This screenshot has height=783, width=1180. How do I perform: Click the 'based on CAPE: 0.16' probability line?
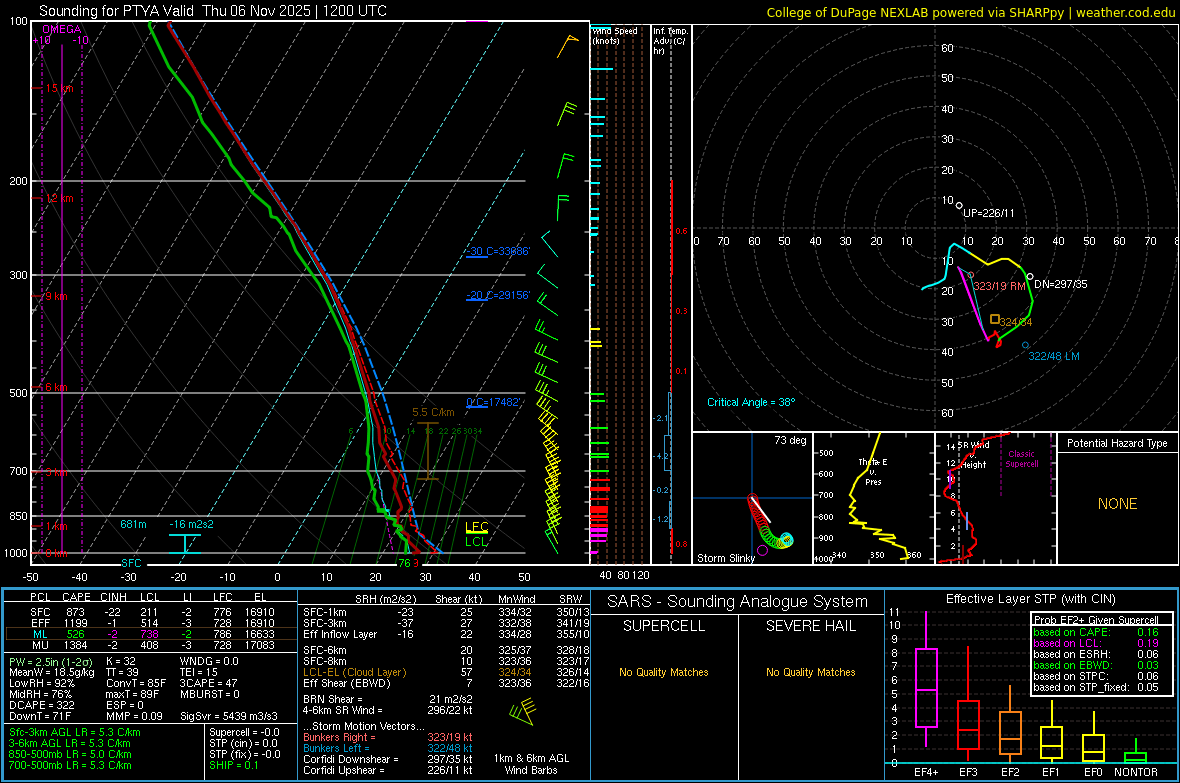(1096, 632)
